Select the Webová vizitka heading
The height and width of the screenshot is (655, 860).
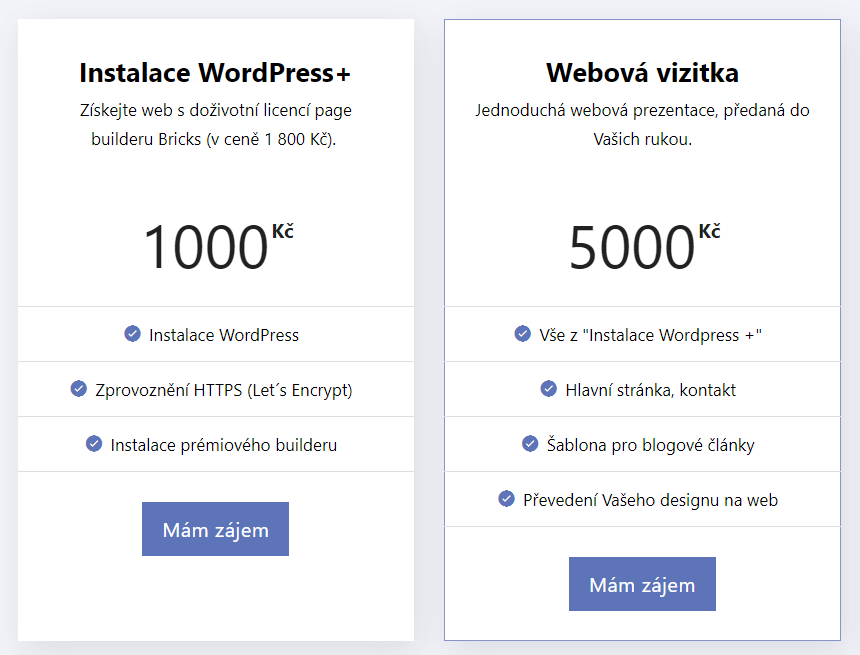[642, 73]
